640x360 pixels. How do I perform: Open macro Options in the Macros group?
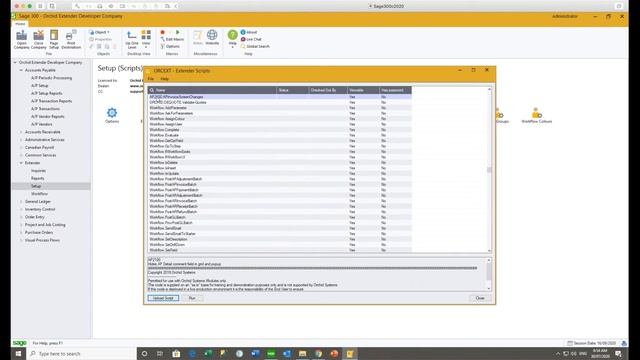click(170, 46)
